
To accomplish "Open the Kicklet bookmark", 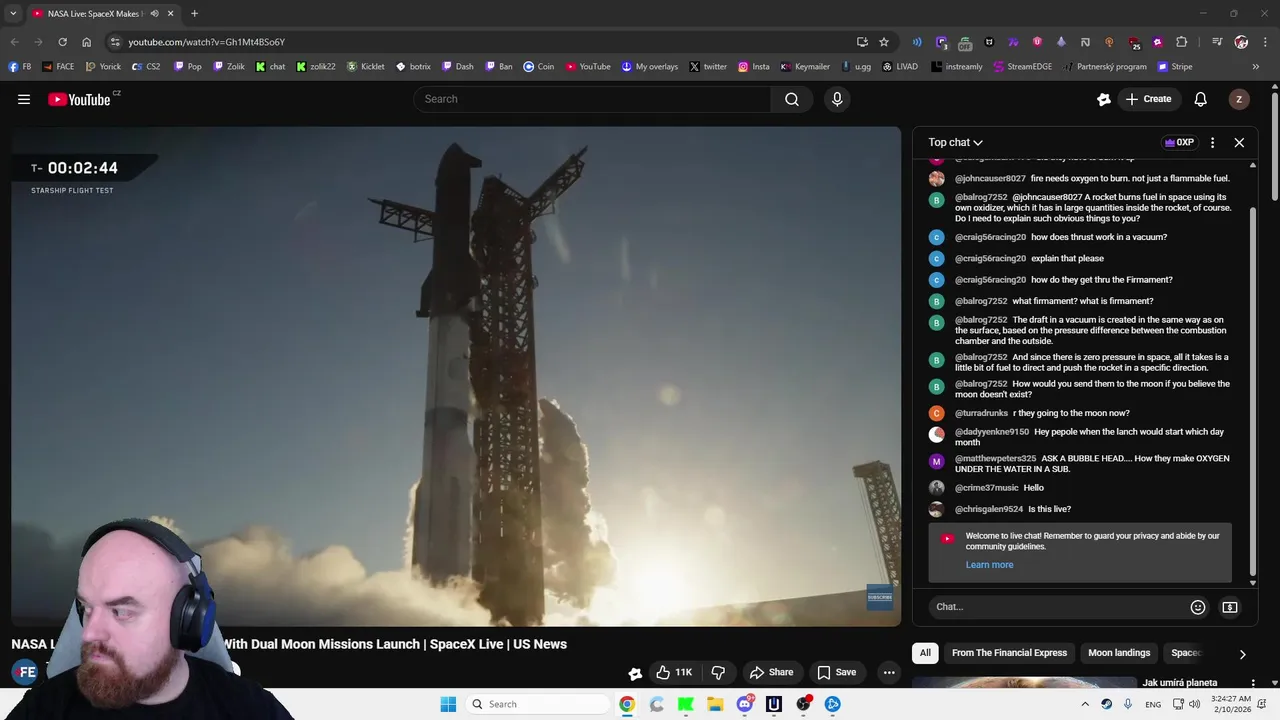I will [366, 67].
